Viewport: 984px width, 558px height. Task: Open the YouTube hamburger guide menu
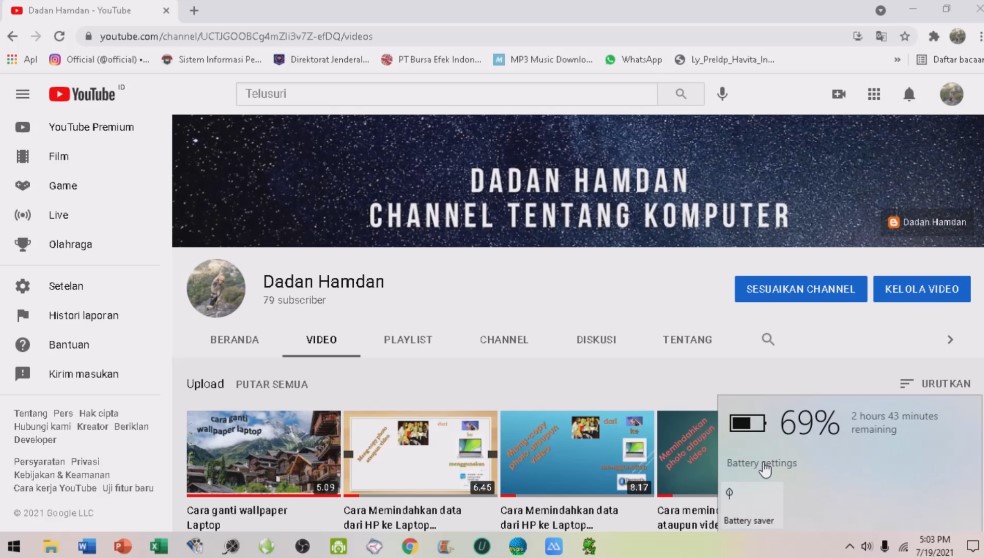tap(23, 94)
